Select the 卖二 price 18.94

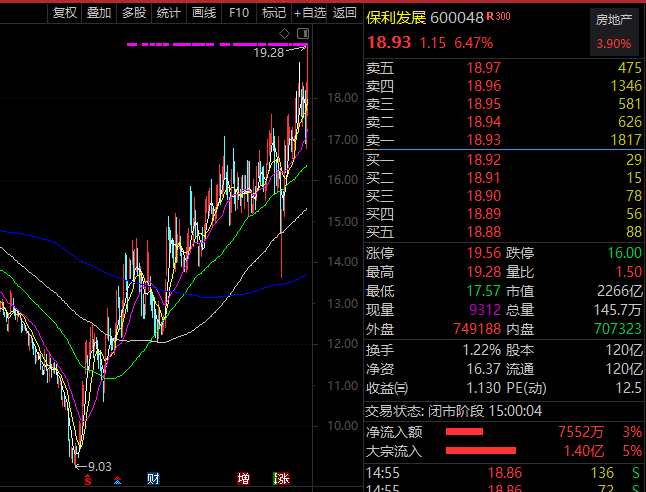tap(484, 122)
